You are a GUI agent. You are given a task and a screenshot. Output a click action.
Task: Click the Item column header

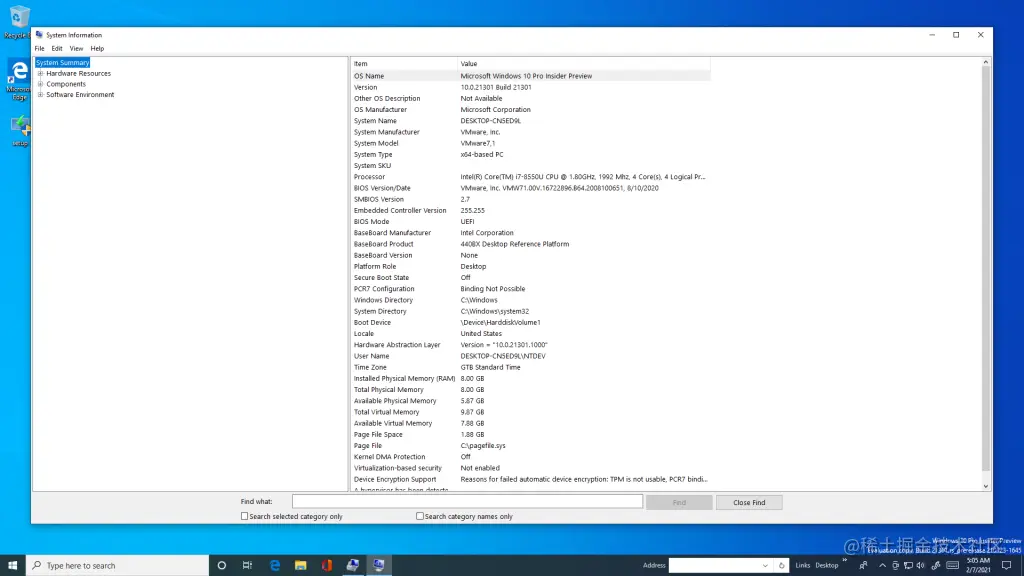(404, 63)
